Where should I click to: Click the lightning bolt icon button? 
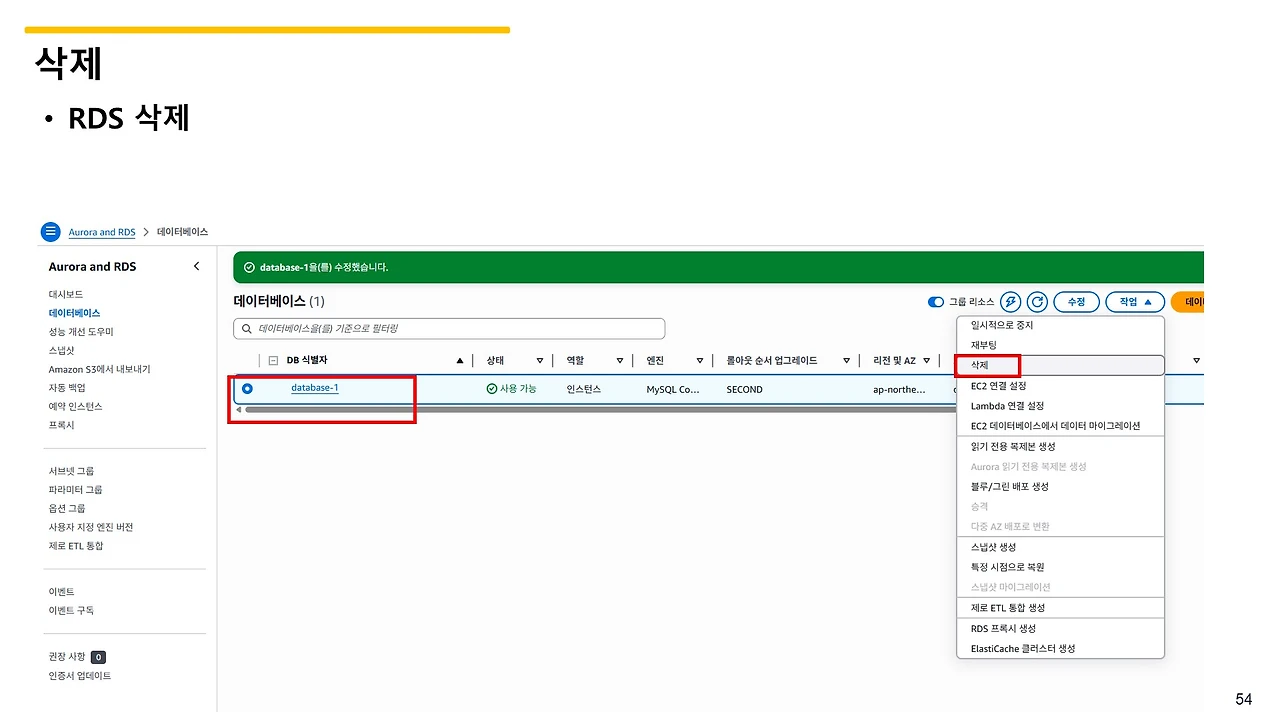click(1011, 302)
